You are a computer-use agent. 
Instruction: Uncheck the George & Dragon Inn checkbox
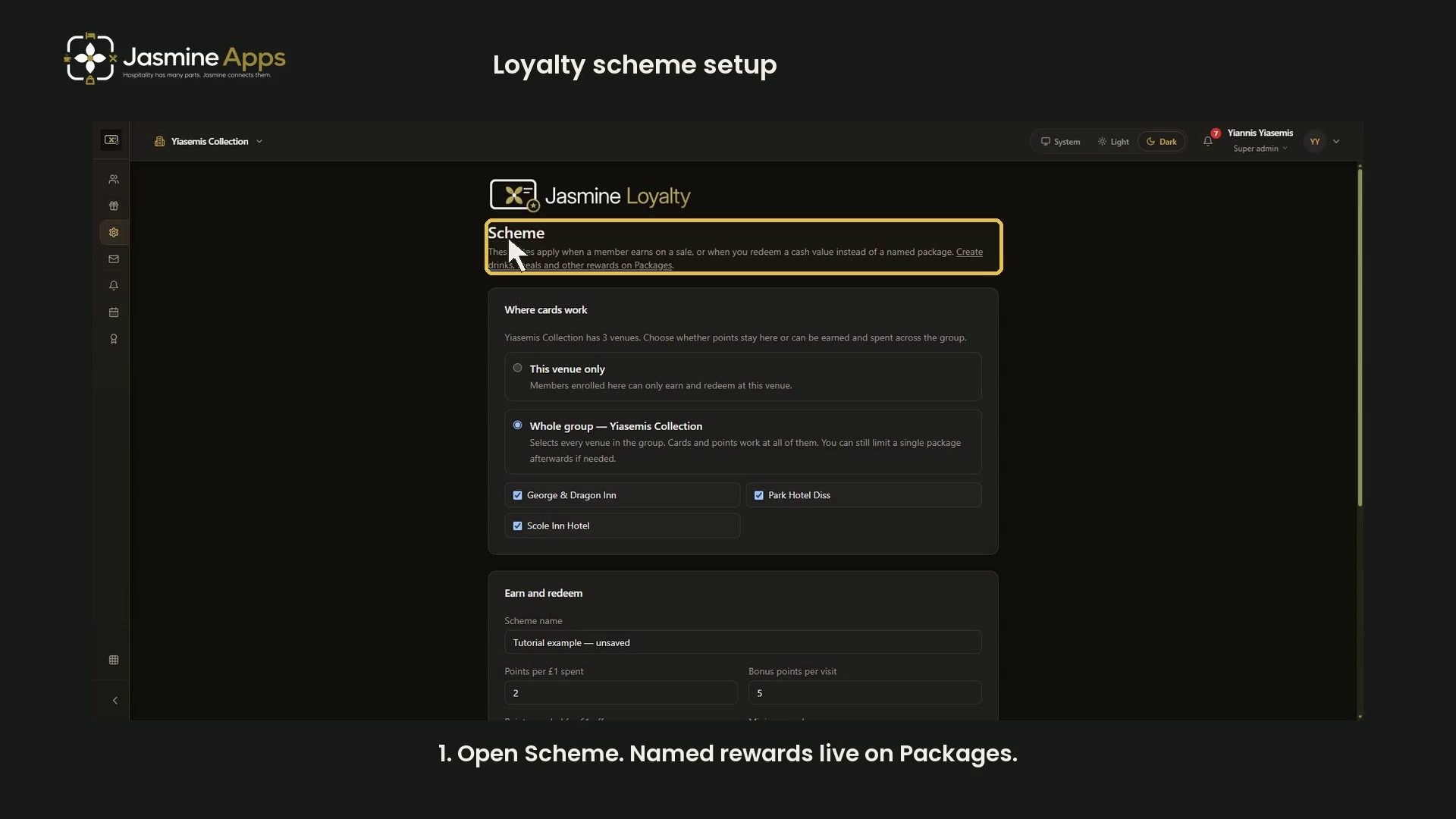(517, 495)
